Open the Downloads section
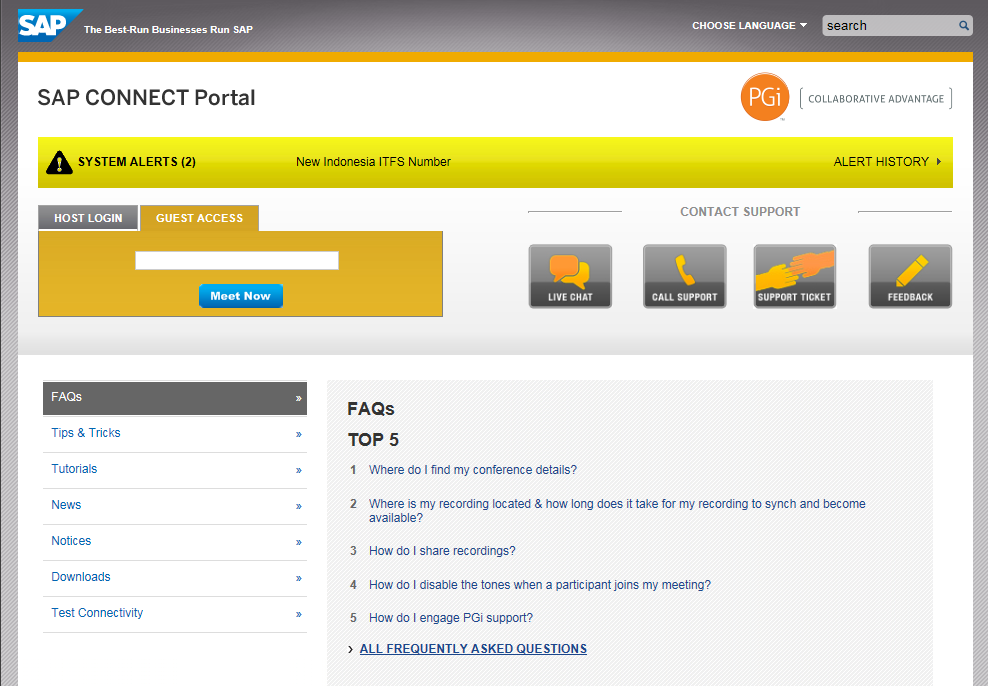988x686 pixels. (x=175, y=577)
